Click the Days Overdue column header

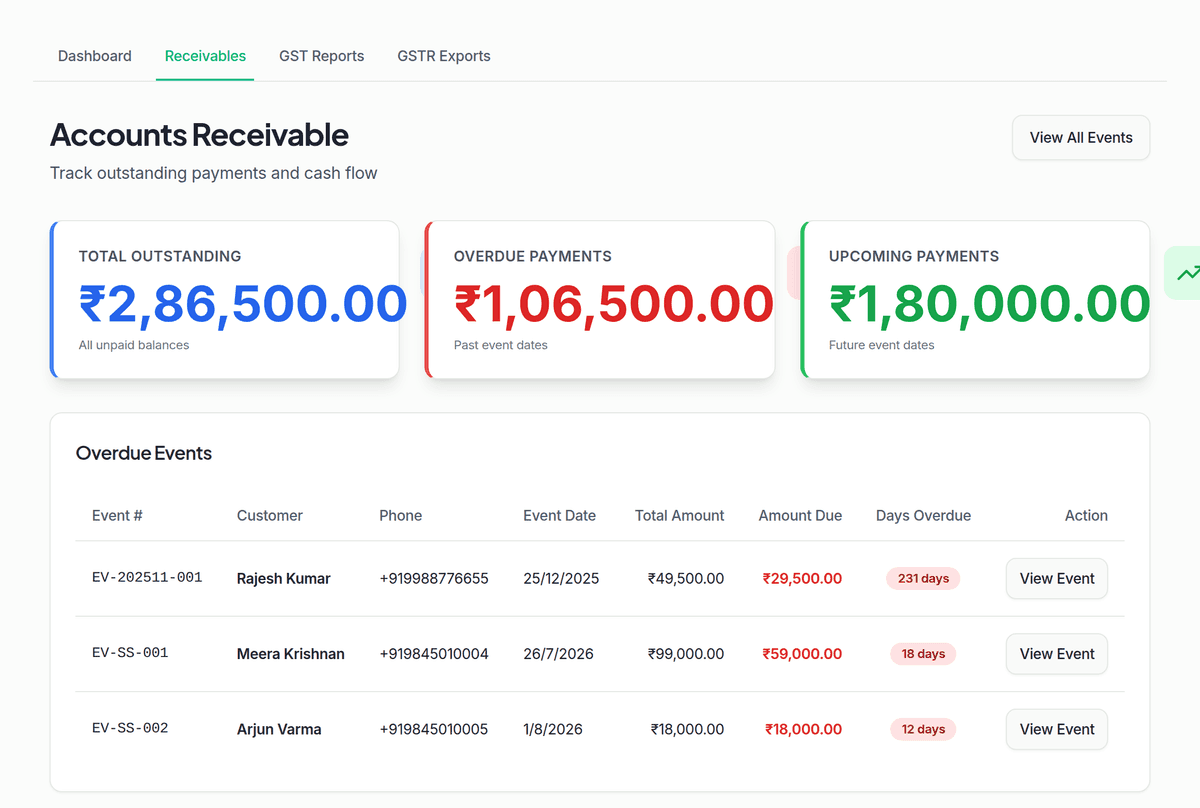[x=923, y=516]
